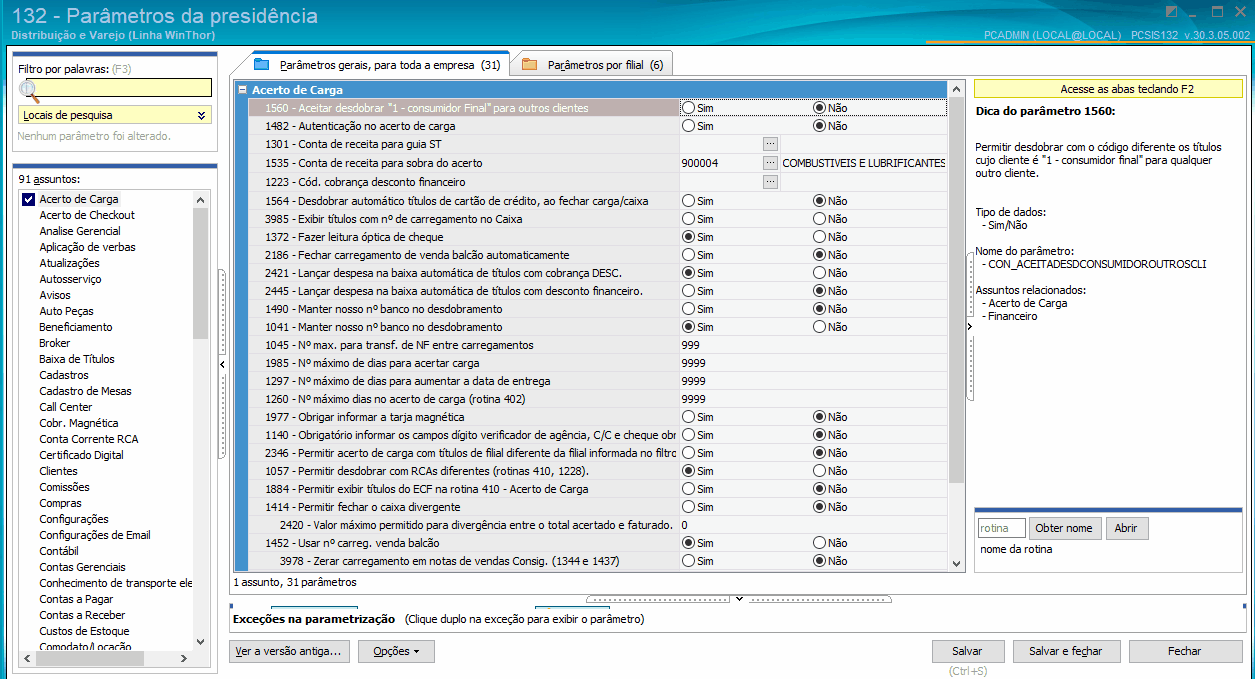
Task: Select Sim for 1482 Autenticação no acerto de carga
Action: pyautogui.click(x=689, y=126)
